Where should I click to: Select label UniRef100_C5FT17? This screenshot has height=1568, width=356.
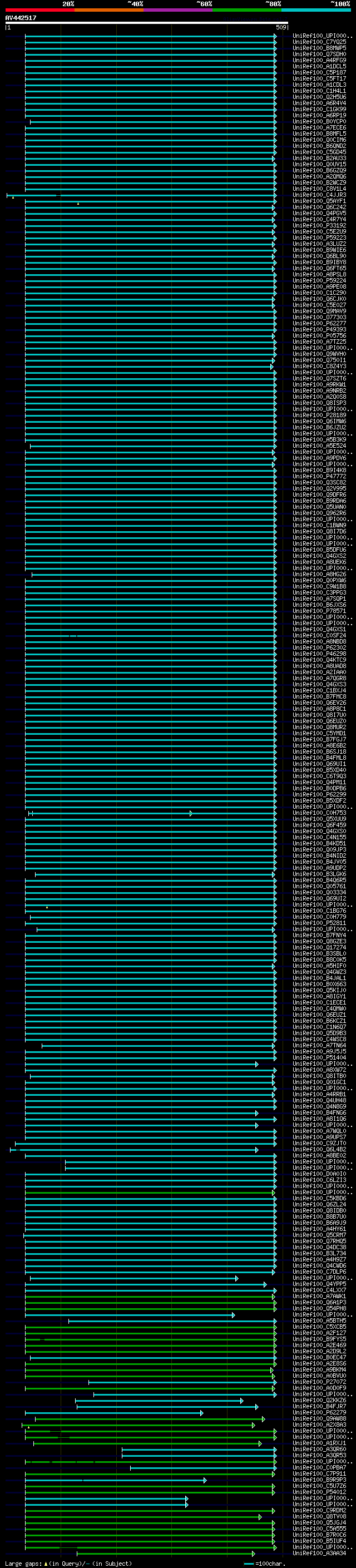(x=319, y=78)
